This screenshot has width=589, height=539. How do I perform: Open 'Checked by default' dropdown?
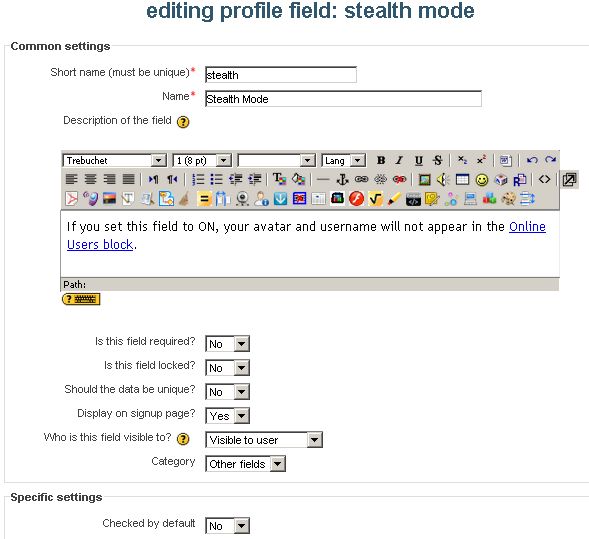(x=227, y=526)
